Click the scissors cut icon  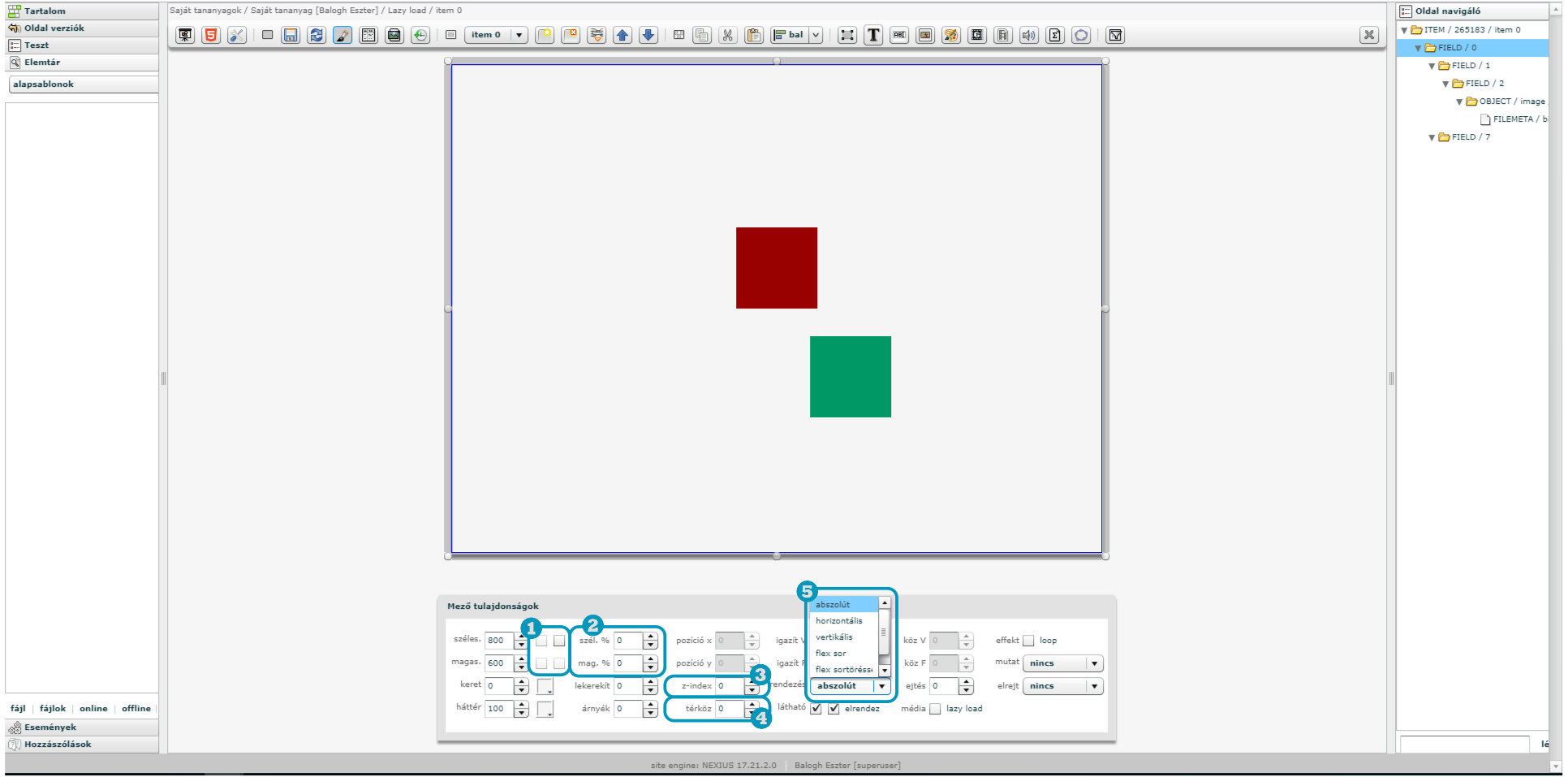pos(727,35)
